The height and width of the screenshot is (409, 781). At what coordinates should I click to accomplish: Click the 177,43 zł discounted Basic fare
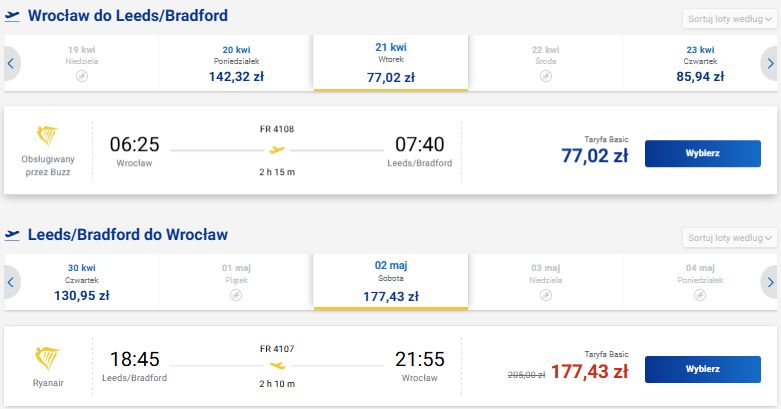[x=590, y=372]
